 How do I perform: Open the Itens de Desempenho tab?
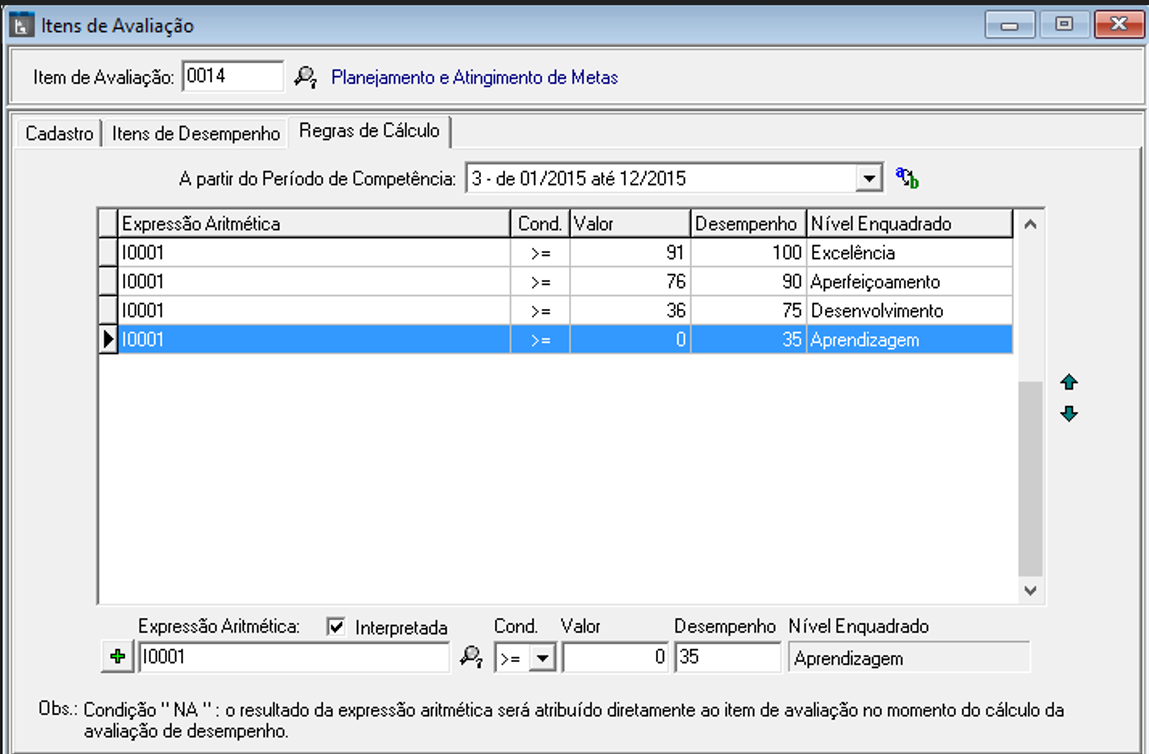196,133
